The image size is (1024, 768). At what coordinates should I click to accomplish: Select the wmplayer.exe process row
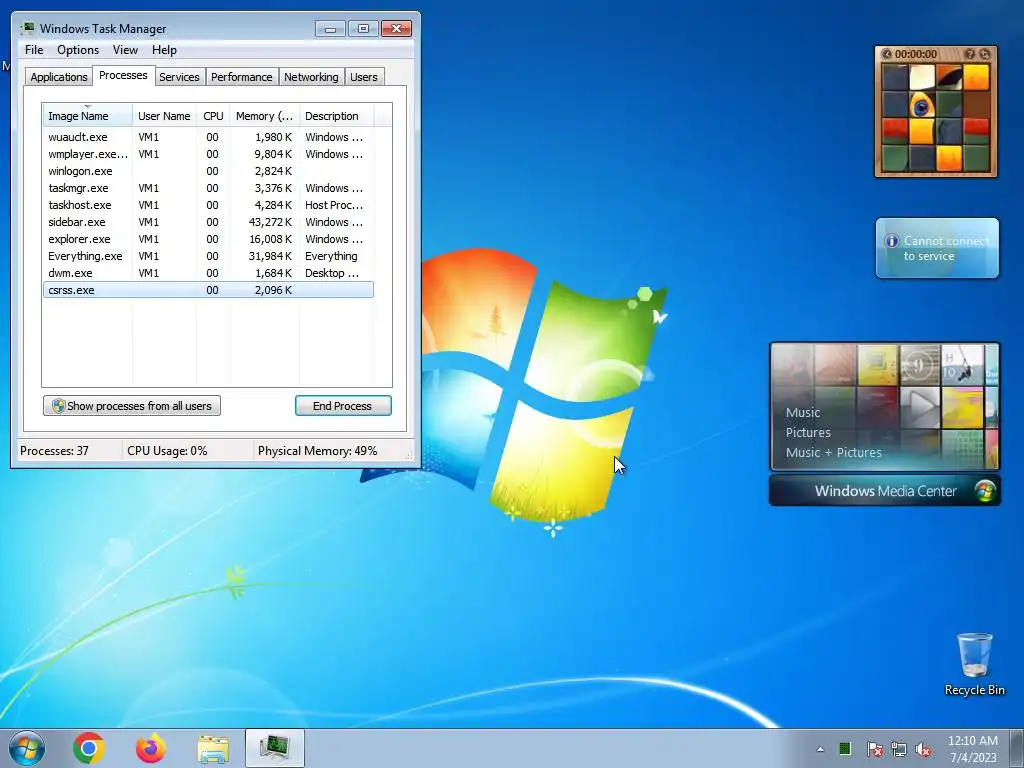pyautogui.click(x=208, y=154)
